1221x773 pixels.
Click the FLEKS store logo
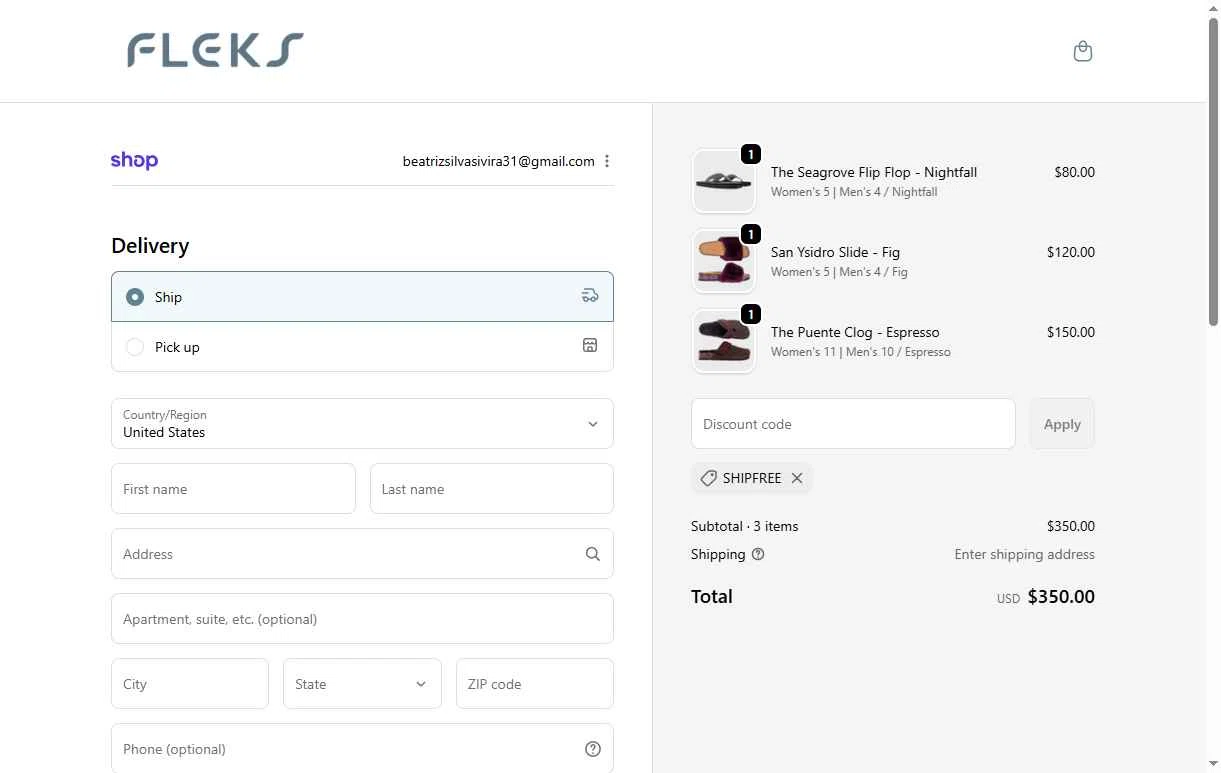[x=215, y=50]
